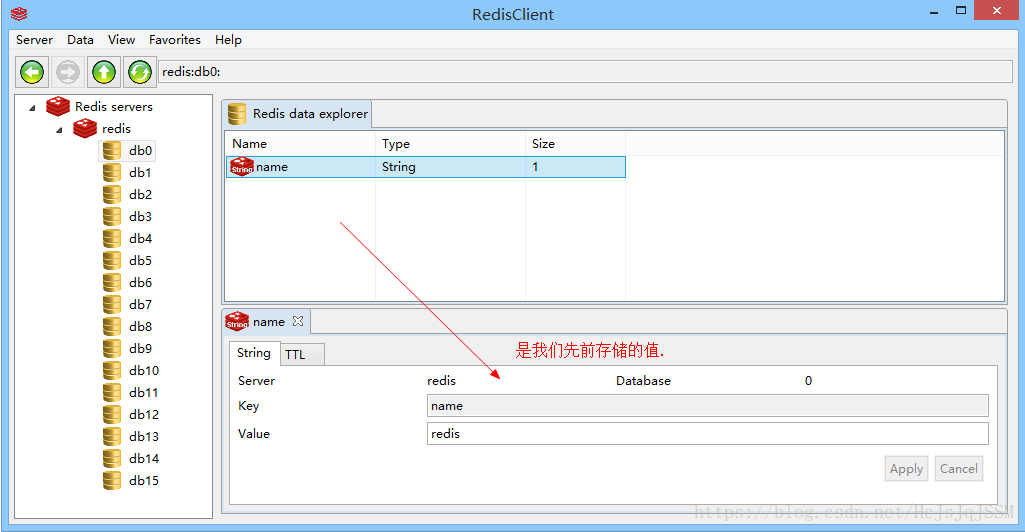Viewport: 1025px width, 532px height.
Task: Open db10 database icon in tree
Action: coord(112,371)
